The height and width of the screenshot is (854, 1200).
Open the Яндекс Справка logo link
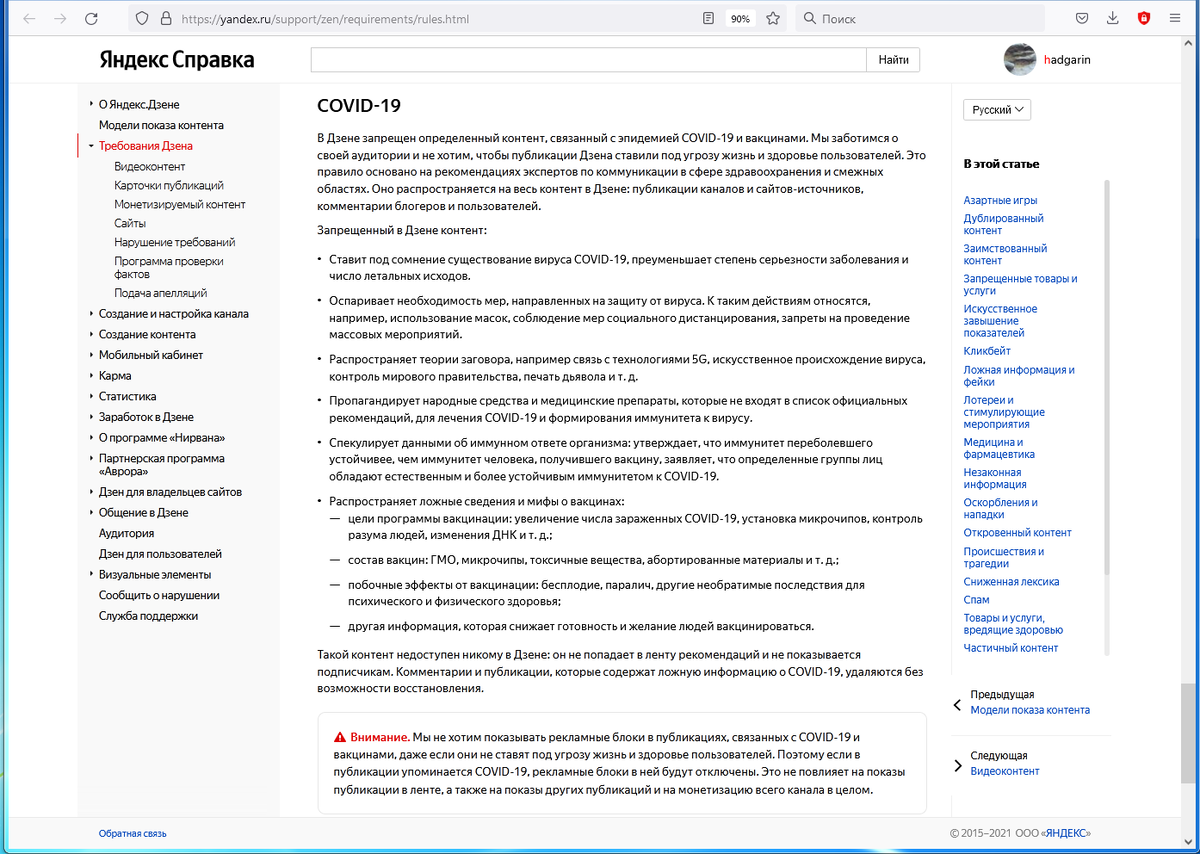click(x=176, y=60)
